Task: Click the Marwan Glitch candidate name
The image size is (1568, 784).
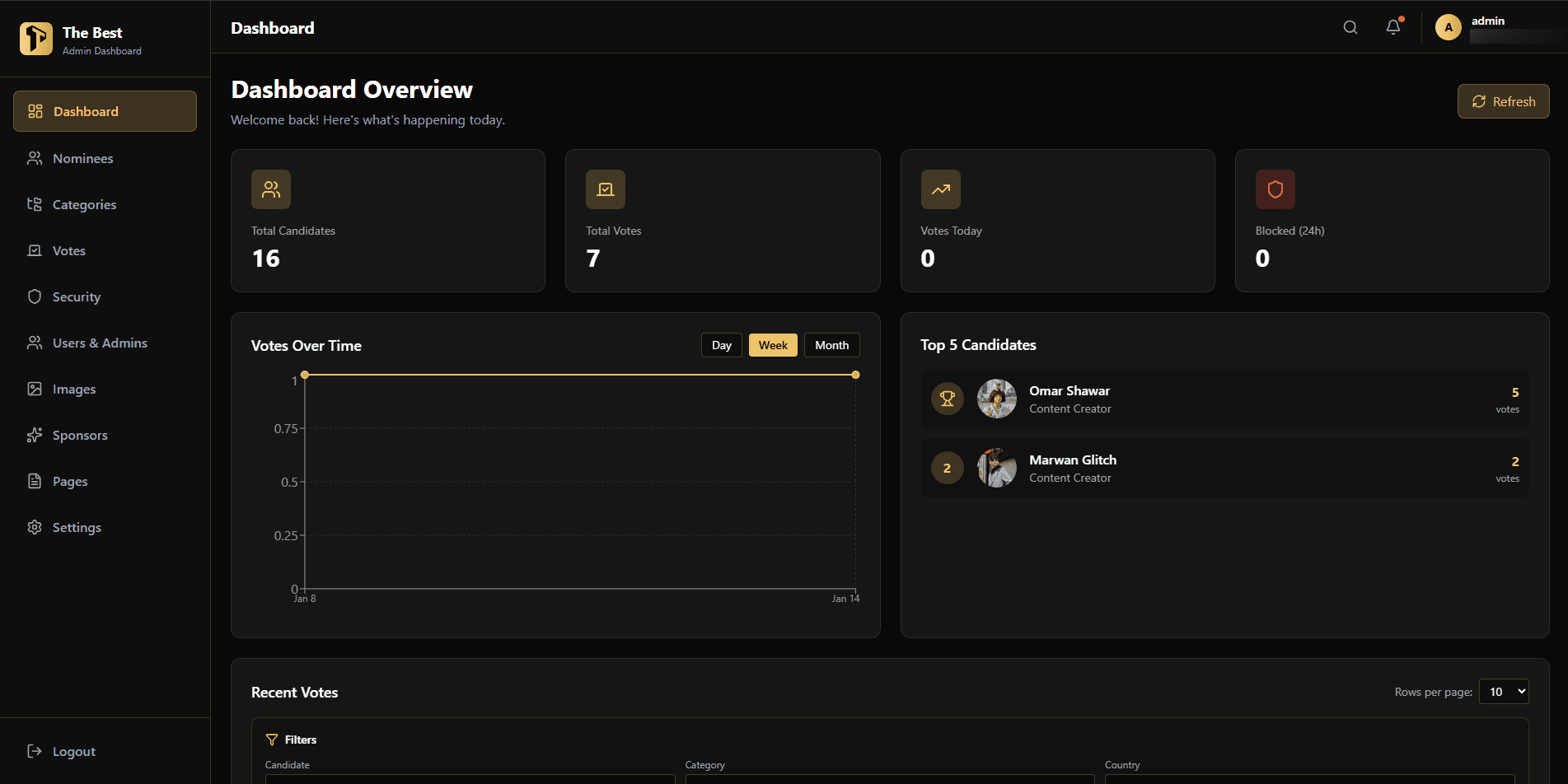Action: click(1073, 460)
